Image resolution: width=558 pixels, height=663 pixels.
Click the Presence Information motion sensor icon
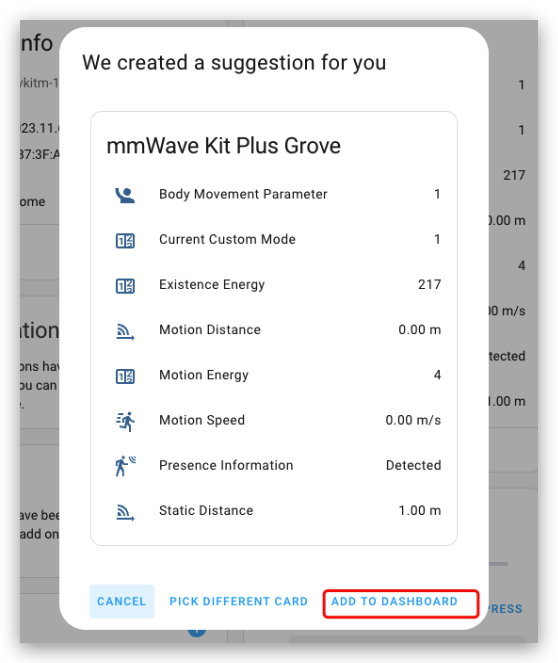point(125,466)
